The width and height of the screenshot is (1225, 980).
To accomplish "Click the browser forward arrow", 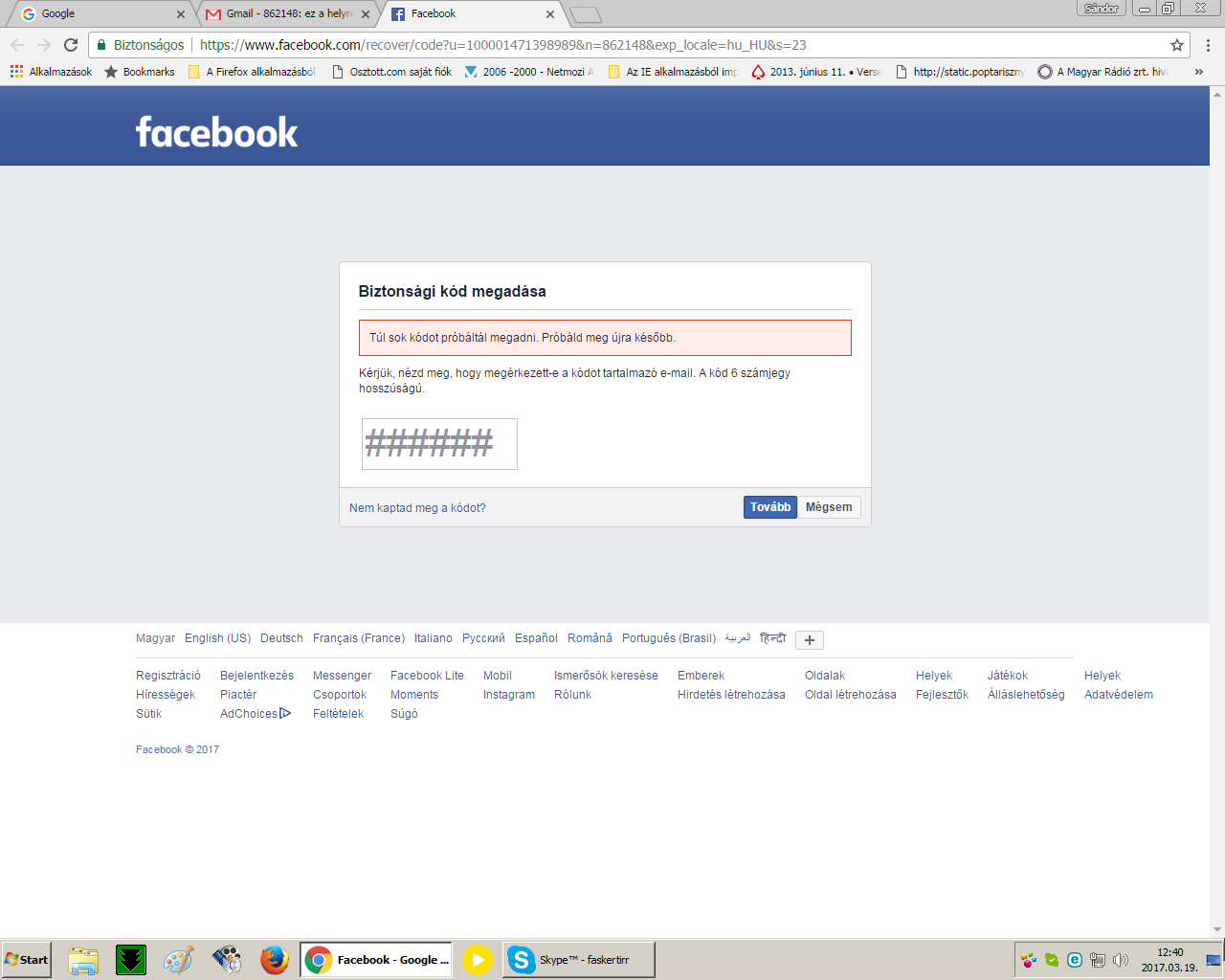I will pos(44,45).
